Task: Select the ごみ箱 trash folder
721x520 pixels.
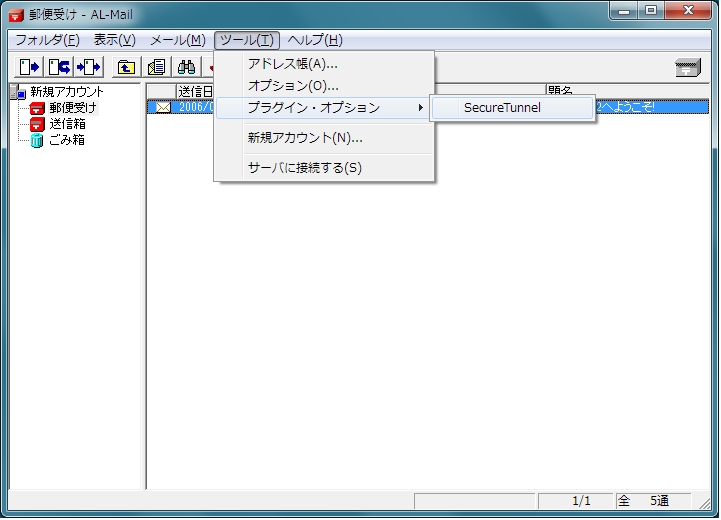Action: click(66, 140)
